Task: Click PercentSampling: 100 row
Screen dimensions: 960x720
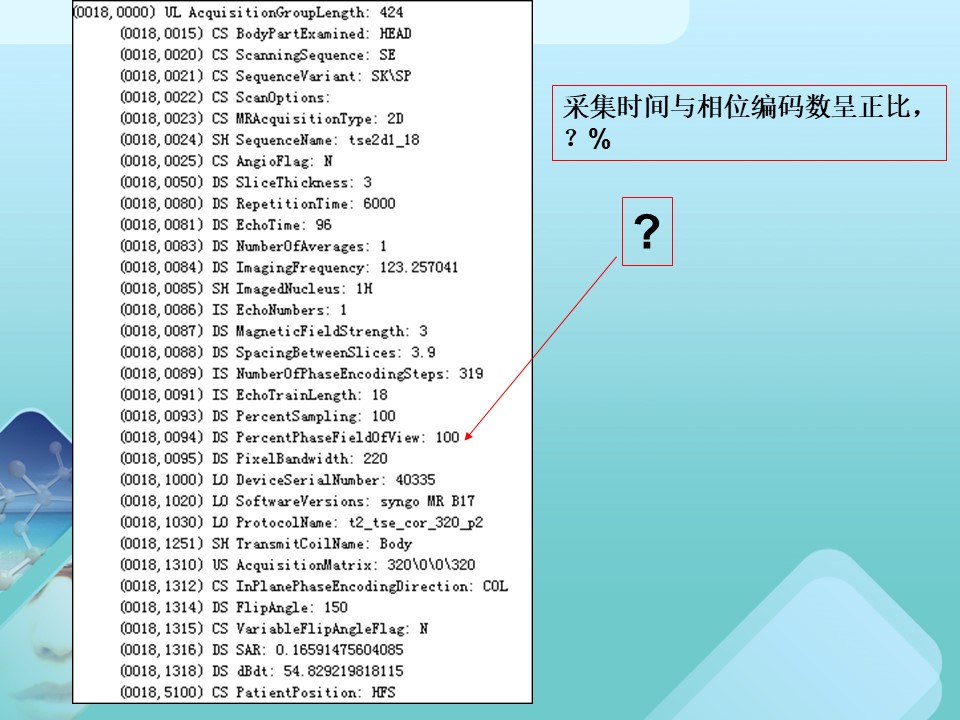Action: click(x=258, y=416)
